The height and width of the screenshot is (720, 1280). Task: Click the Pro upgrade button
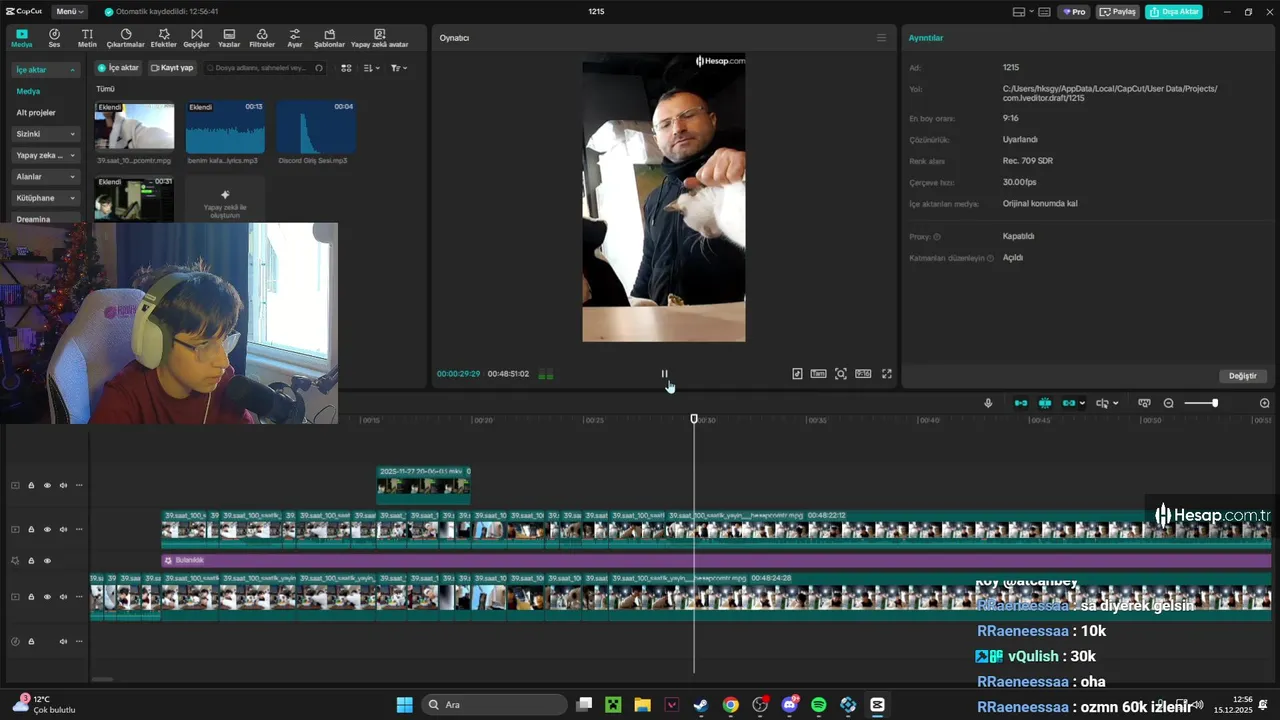[1075, 12]
